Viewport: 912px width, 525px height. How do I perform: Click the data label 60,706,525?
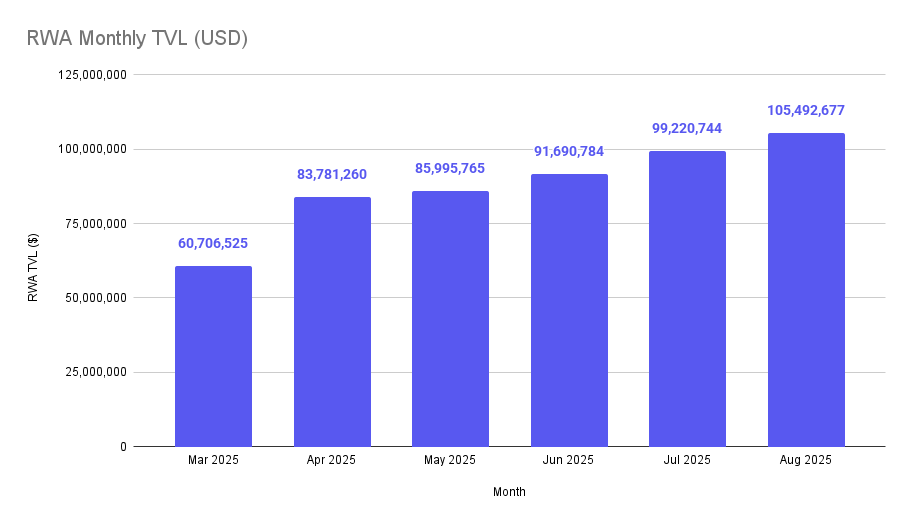click(213, 243)
